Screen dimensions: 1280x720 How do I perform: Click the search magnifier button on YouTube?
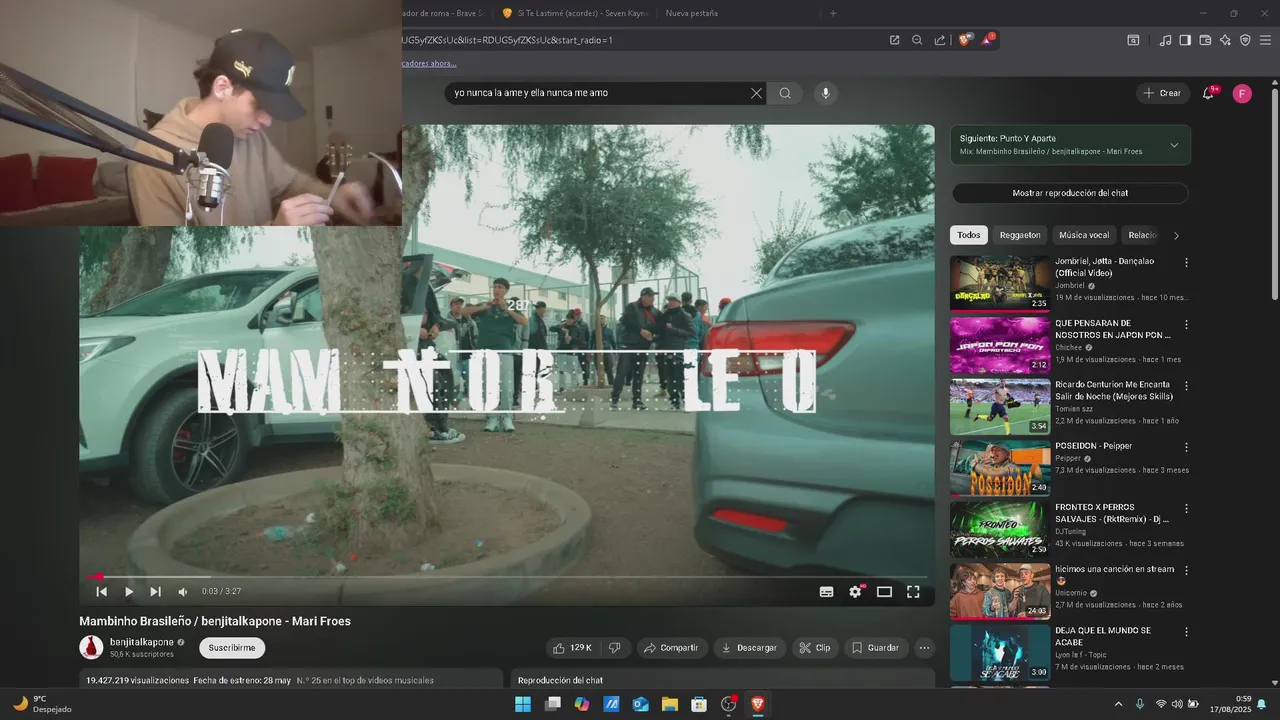[785, 93]
